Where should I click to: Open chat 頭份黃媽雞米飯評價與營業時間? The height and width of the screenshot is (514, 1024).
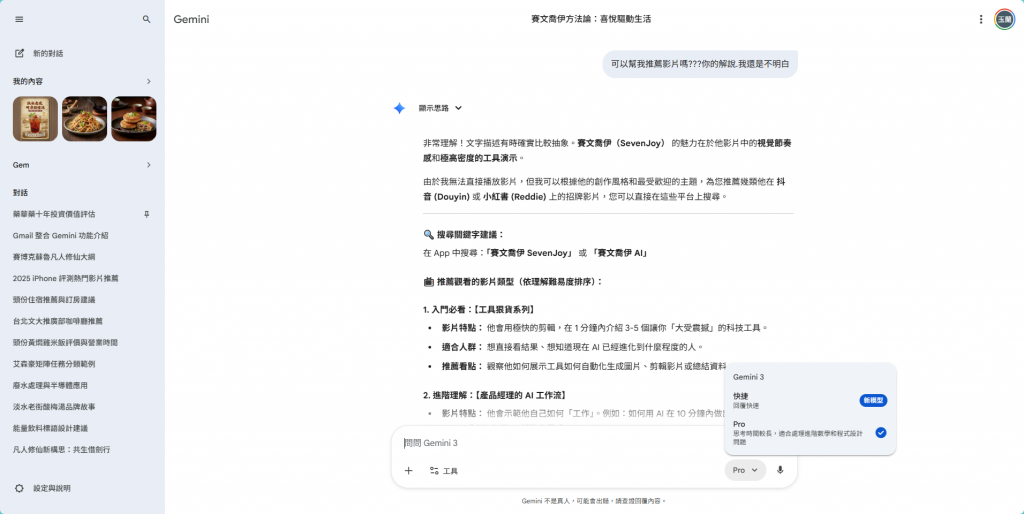pyautogui.click(x=65, y=342)
